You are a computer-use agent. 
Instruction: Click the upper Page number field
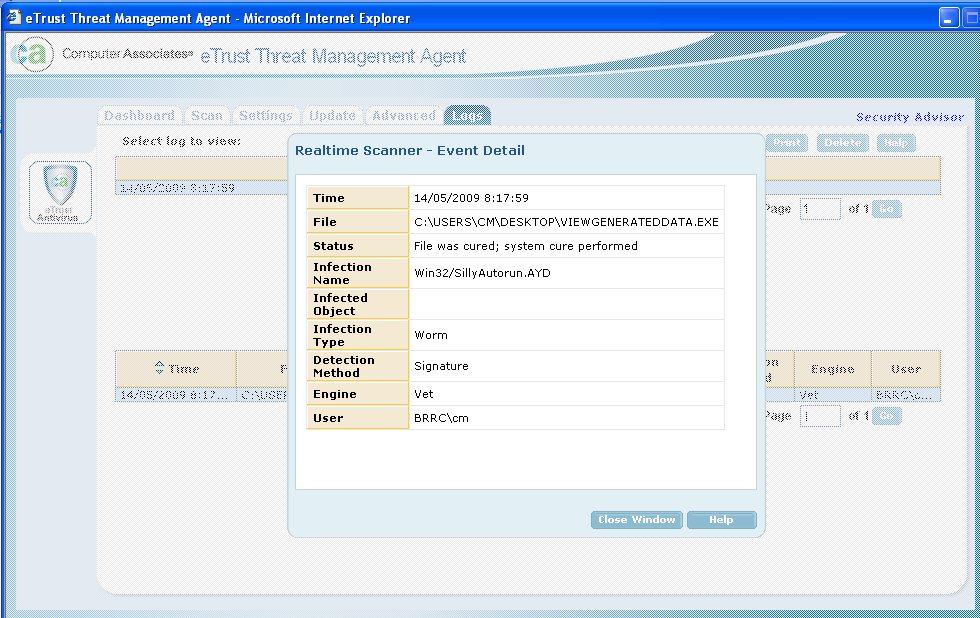pos(820,209)
